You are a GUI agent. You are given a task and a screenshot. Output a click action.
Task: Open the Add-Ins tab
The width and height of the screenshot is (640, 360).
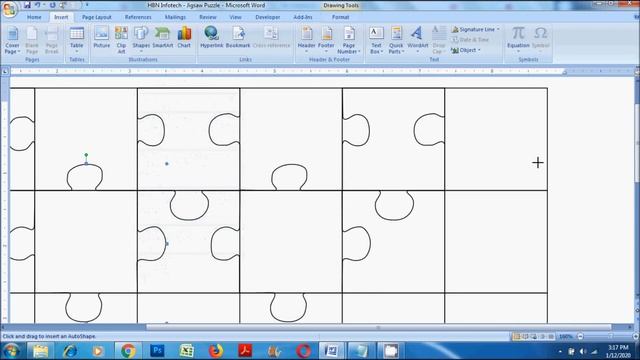click(303, 17)
